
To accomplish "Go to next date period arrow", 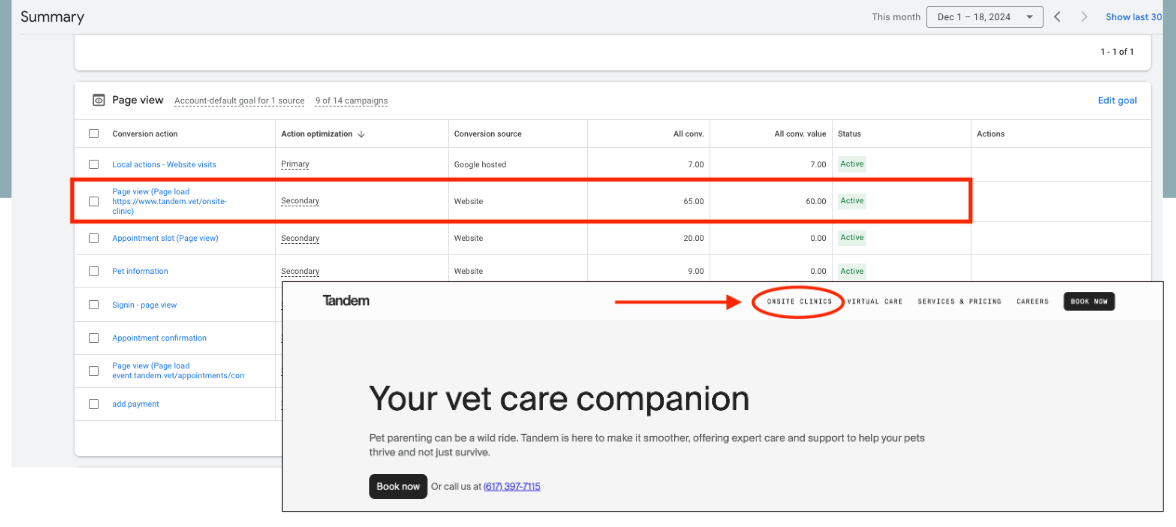I will pos(1084,17).
